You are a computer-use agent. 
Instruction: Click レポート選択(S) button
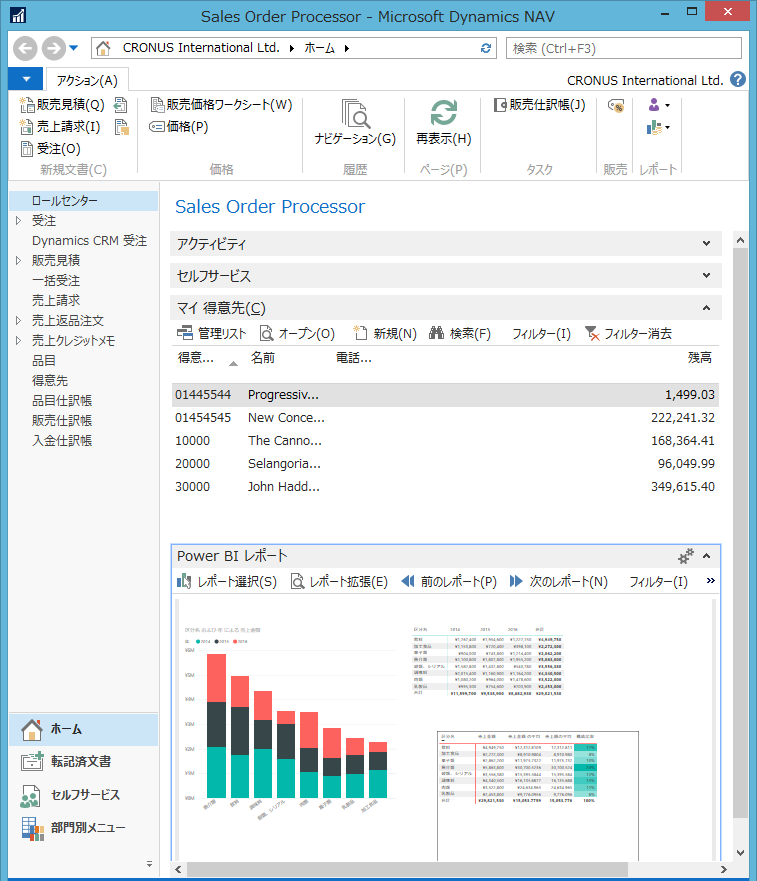pyautogui.click(x=227, y=582)
